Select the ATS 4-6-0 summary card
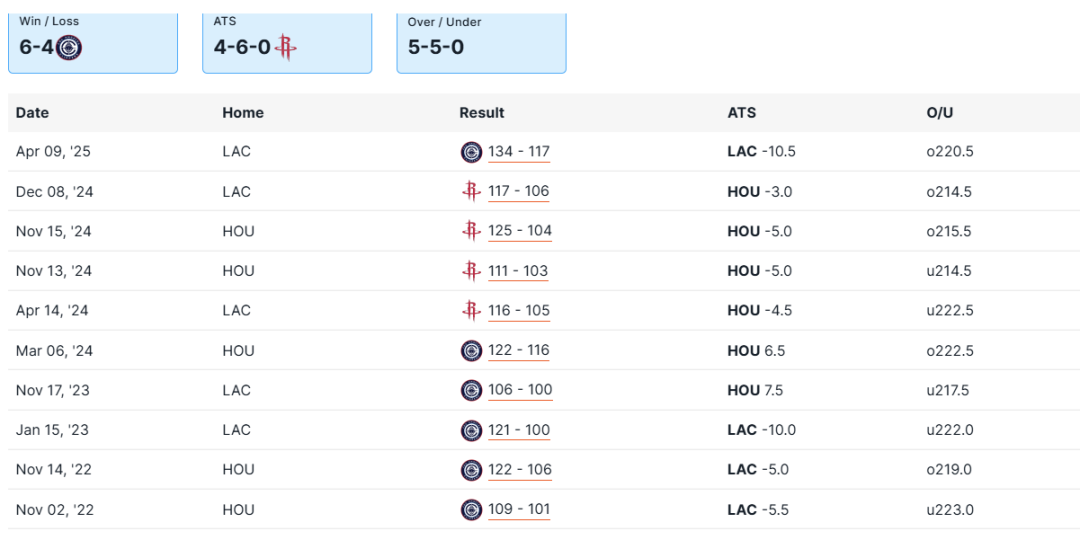The height and width of the screenshot is (540, 1080). click(287, 42)
